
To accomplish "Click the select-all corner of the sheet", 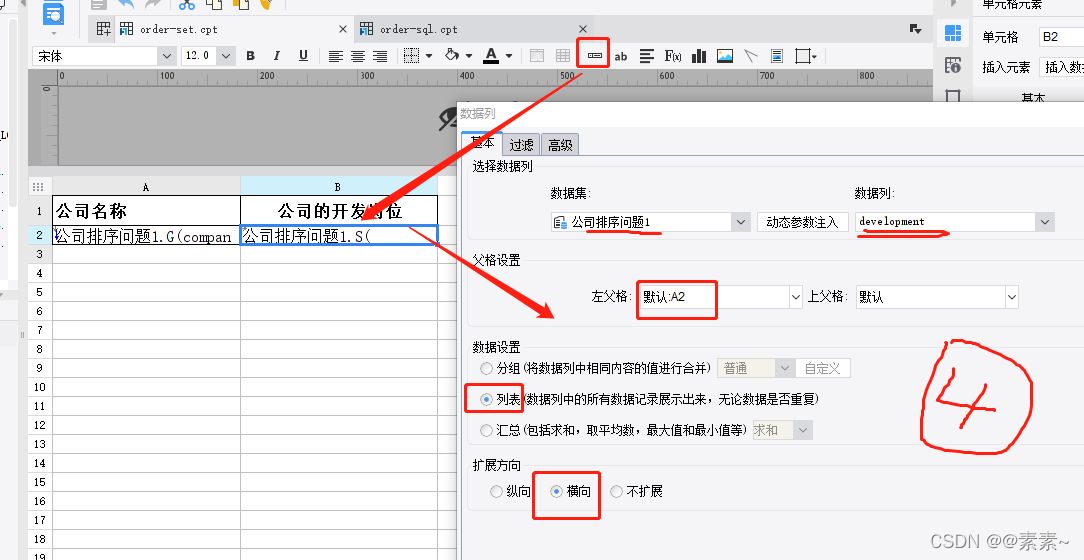I will 39,187.
